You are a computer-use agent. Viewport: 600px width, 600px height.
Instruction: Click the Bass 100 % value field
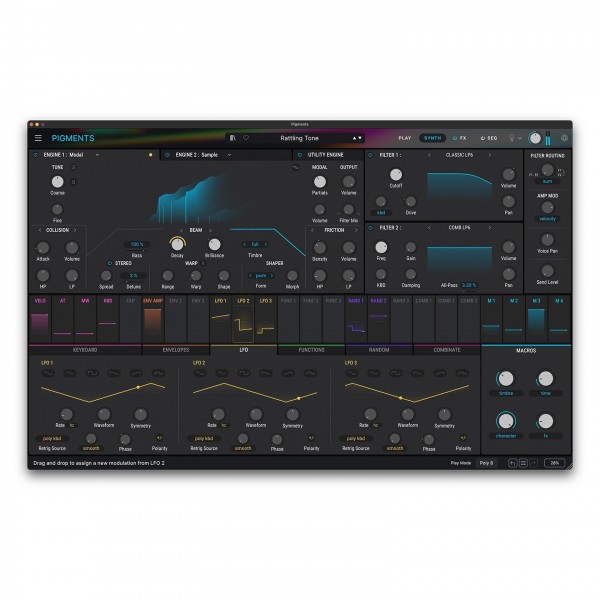[137, 244]
